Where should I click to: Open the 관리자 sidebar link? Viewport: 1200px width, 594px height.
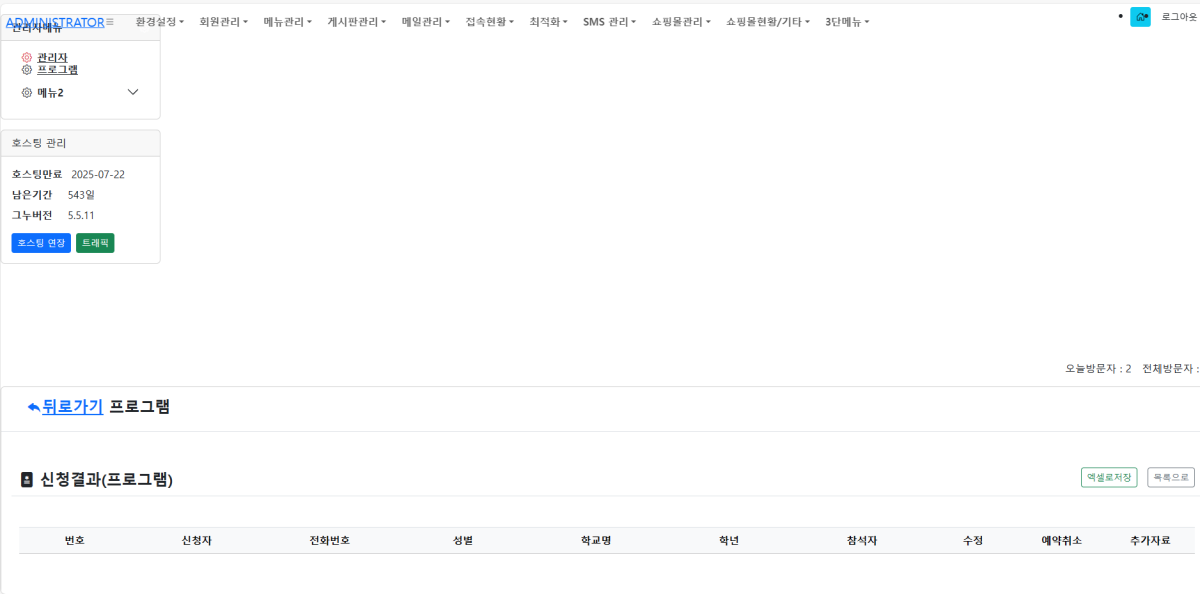(x=52, y=58)
